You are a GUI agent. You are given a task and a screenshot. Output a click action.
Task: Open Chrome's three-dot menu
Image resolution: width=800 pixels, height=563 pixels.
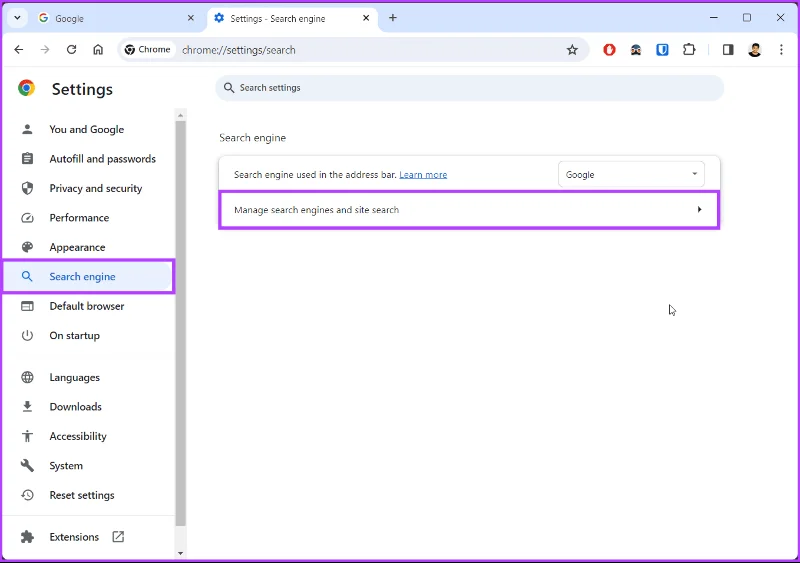click(781, 50)
